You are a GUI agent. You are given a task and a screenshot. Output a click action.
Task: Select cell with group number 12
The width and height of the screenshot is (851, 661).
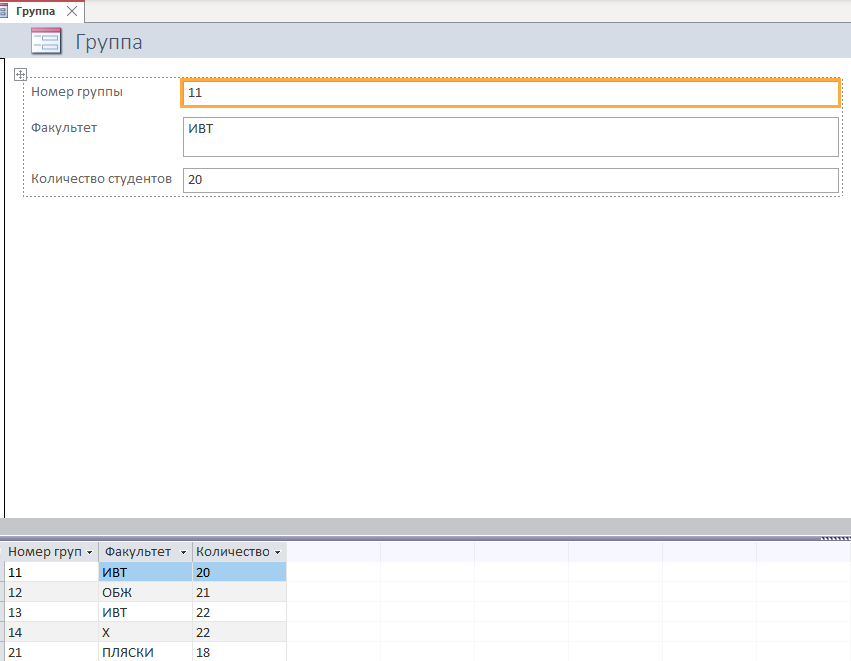[x=52, y=593]
